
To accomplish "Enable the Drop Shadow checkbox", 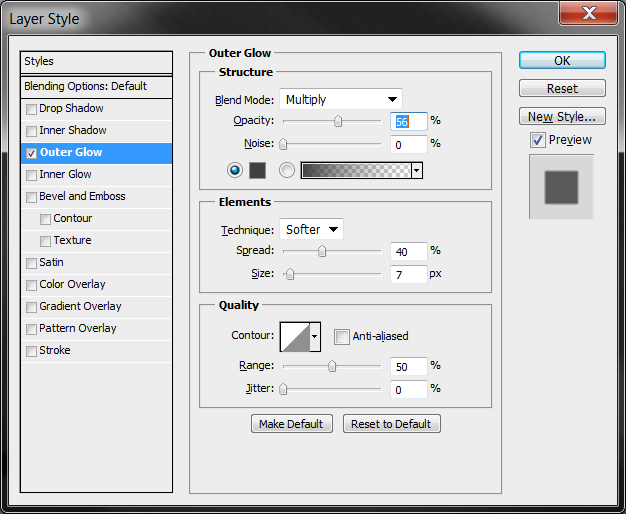I will (32, 109).
